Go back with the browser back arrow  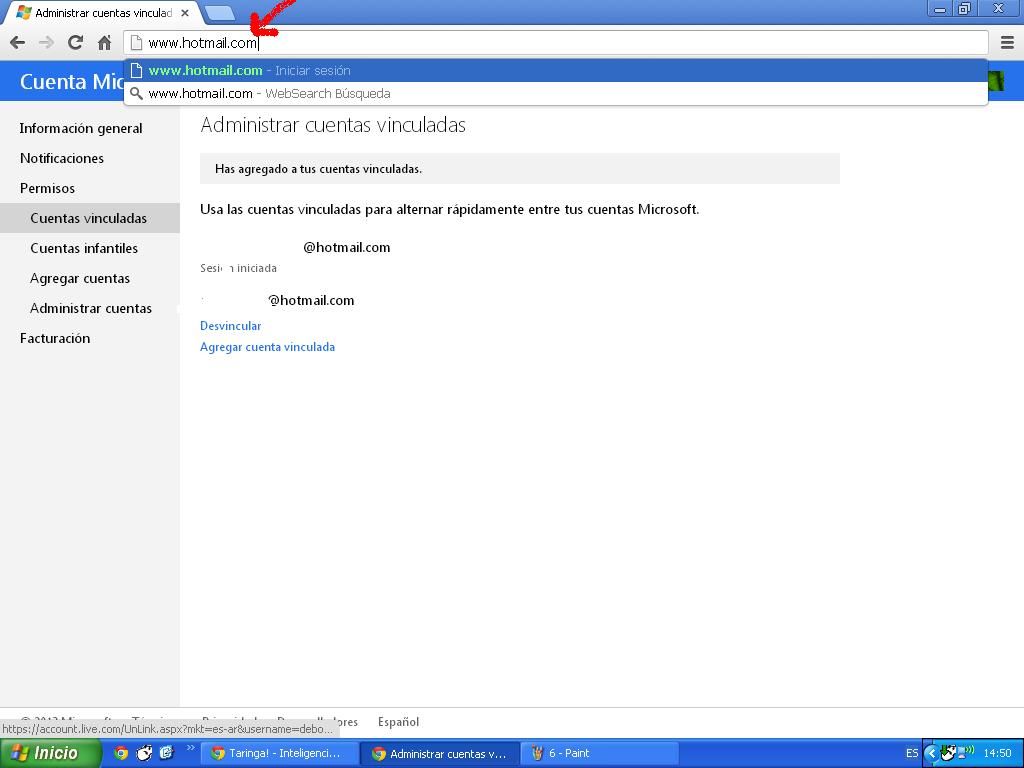pyautogui.click(x=18, y=43)
